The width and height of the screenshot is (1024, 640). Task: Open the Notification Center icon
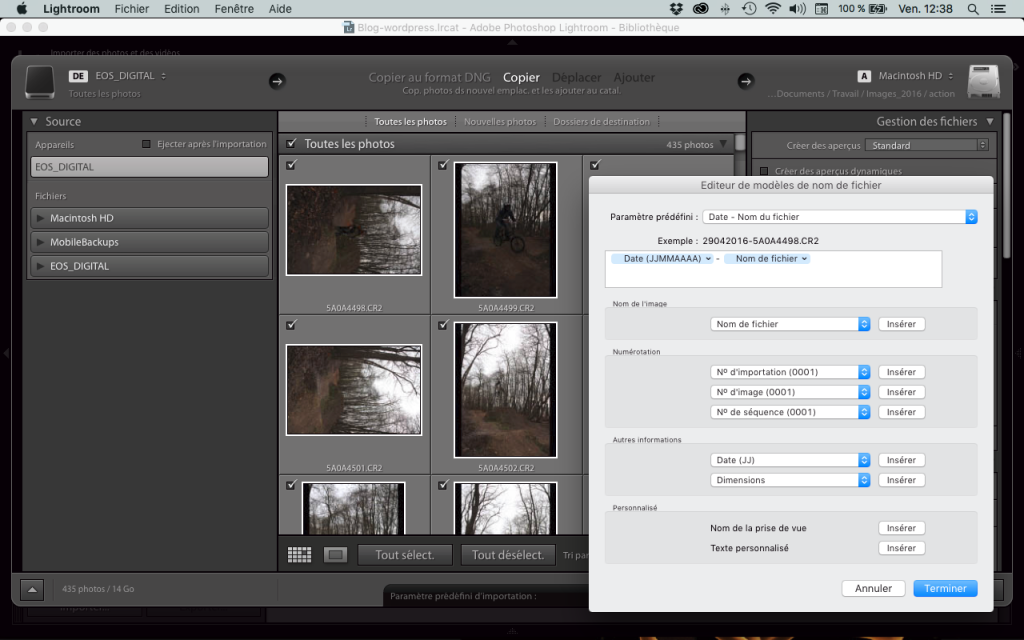point(998,8)
